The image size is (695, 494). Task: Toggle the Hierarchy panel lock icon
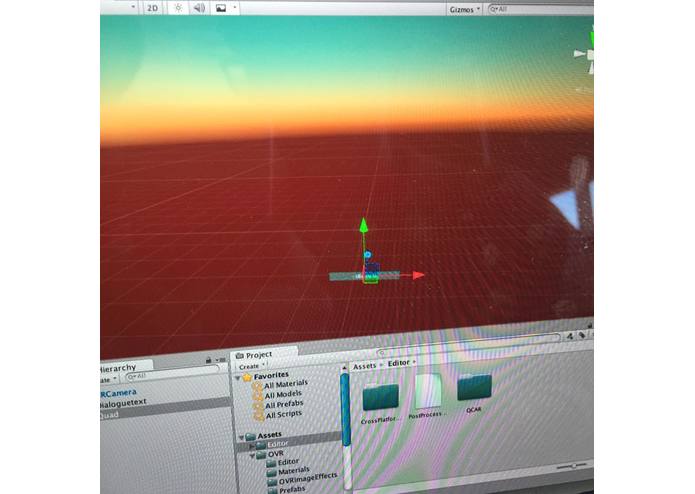209,361
